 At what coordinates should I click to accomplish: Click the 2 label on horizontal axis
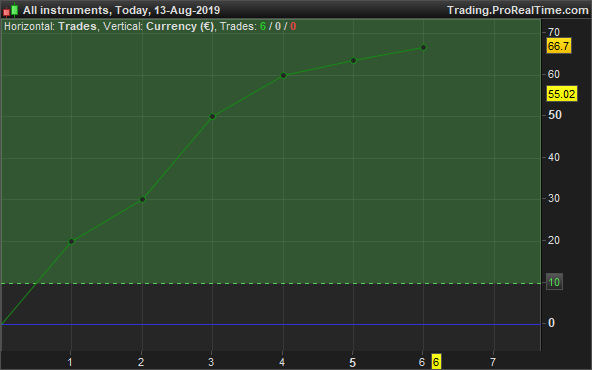pyautogui.click(x=141, y=362)
